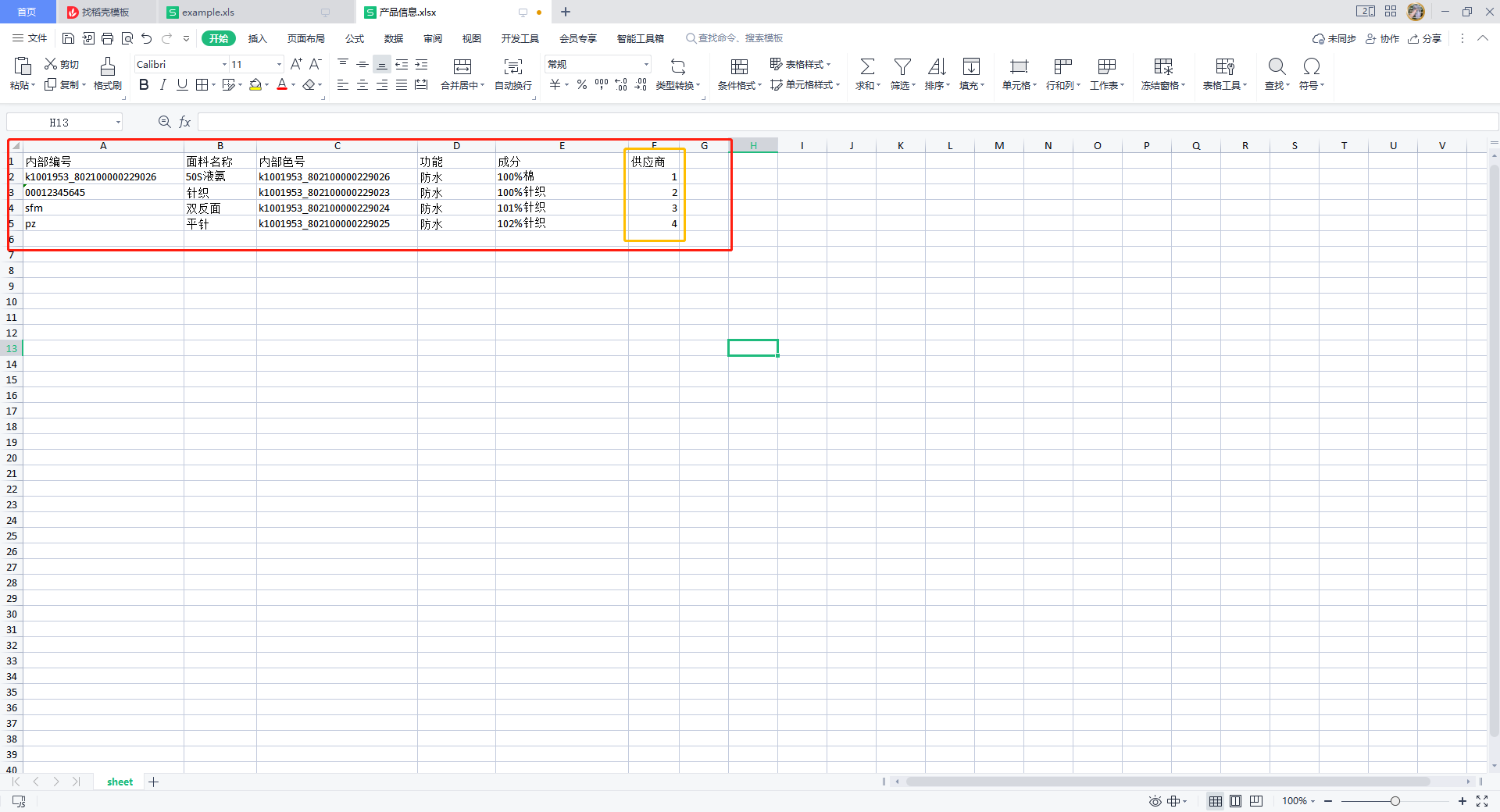The height and width of the screenshot is (812, 1500).
Task: Expand the zoom percentage 100% dropdown
Action: point(1298,801)
